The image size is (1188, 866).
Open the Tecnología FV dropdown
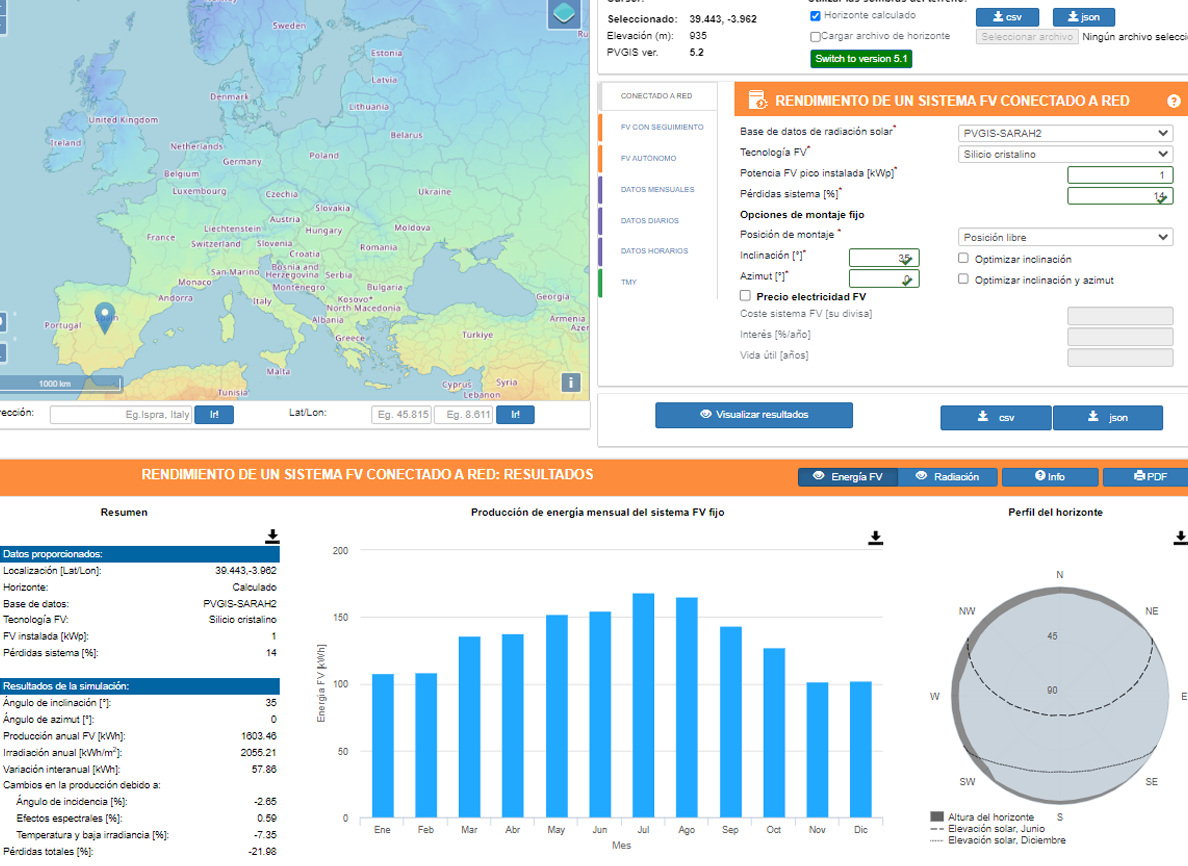(1066, 154)
